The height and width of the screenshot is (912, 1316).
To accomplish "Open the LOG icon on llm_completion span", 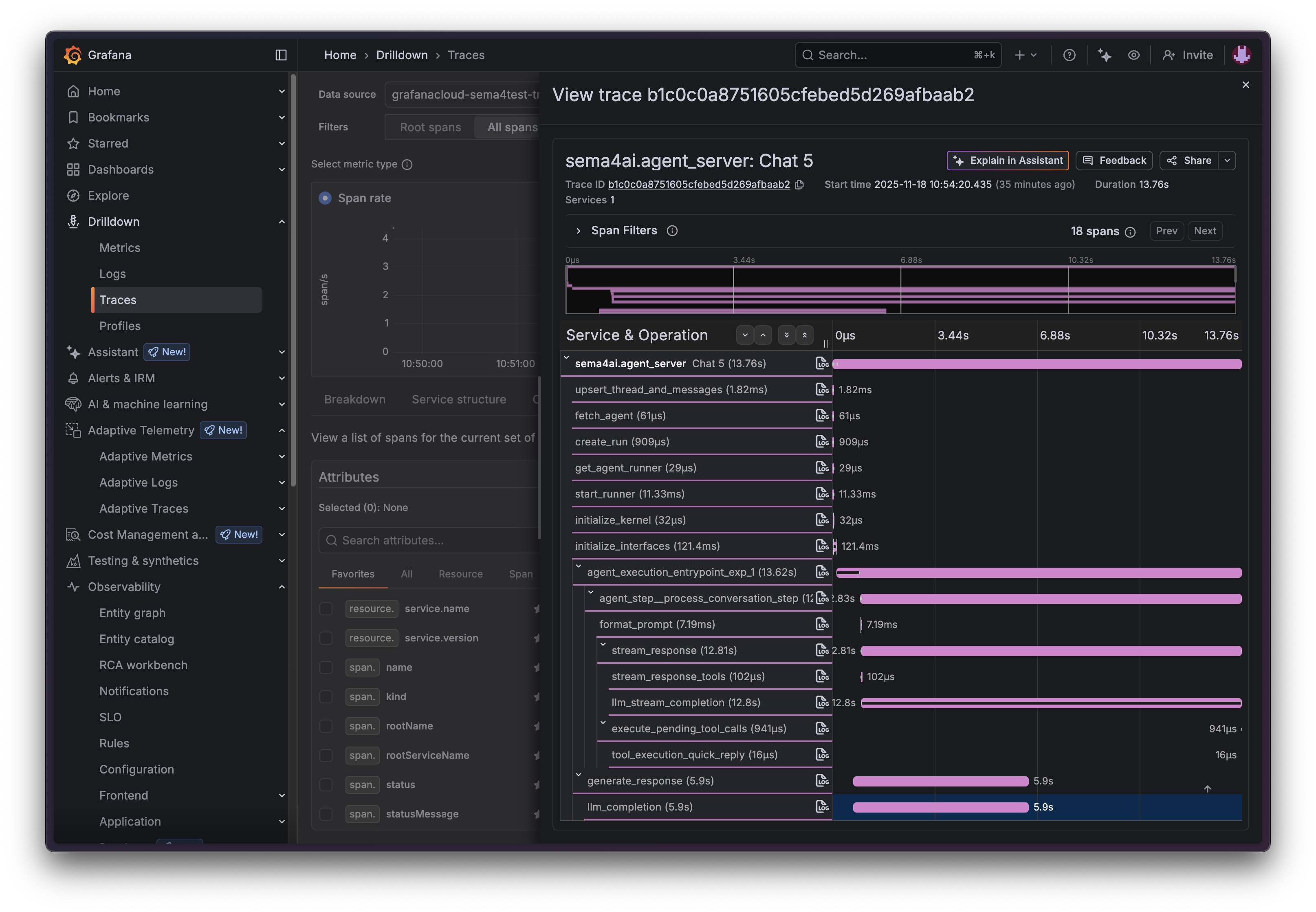I will tap(823, 807).
